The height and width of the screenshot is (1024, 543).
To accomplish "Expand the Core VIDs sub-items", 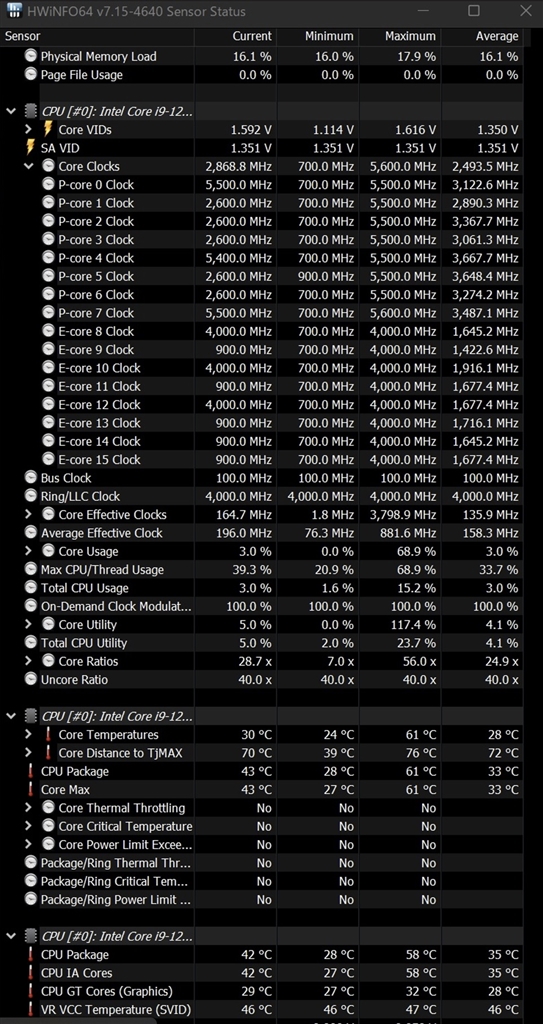I will (28, 129).
